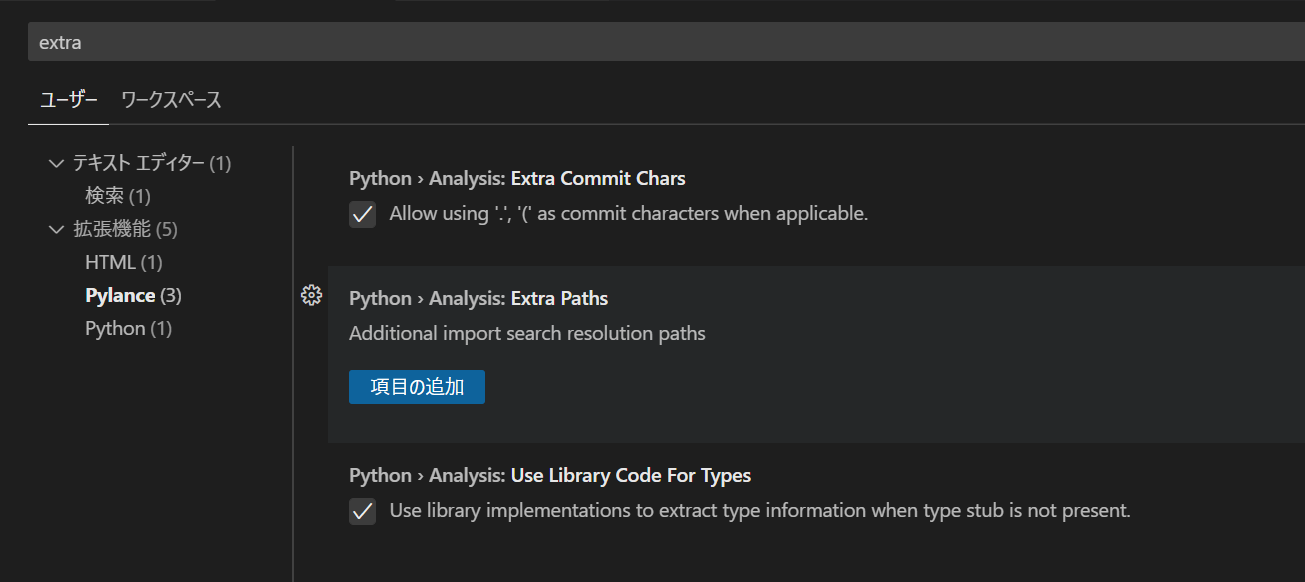The width and height of the screenshot is (1305, 582).
Task: Select the ユーザー tab
Action: pos(67,100)
